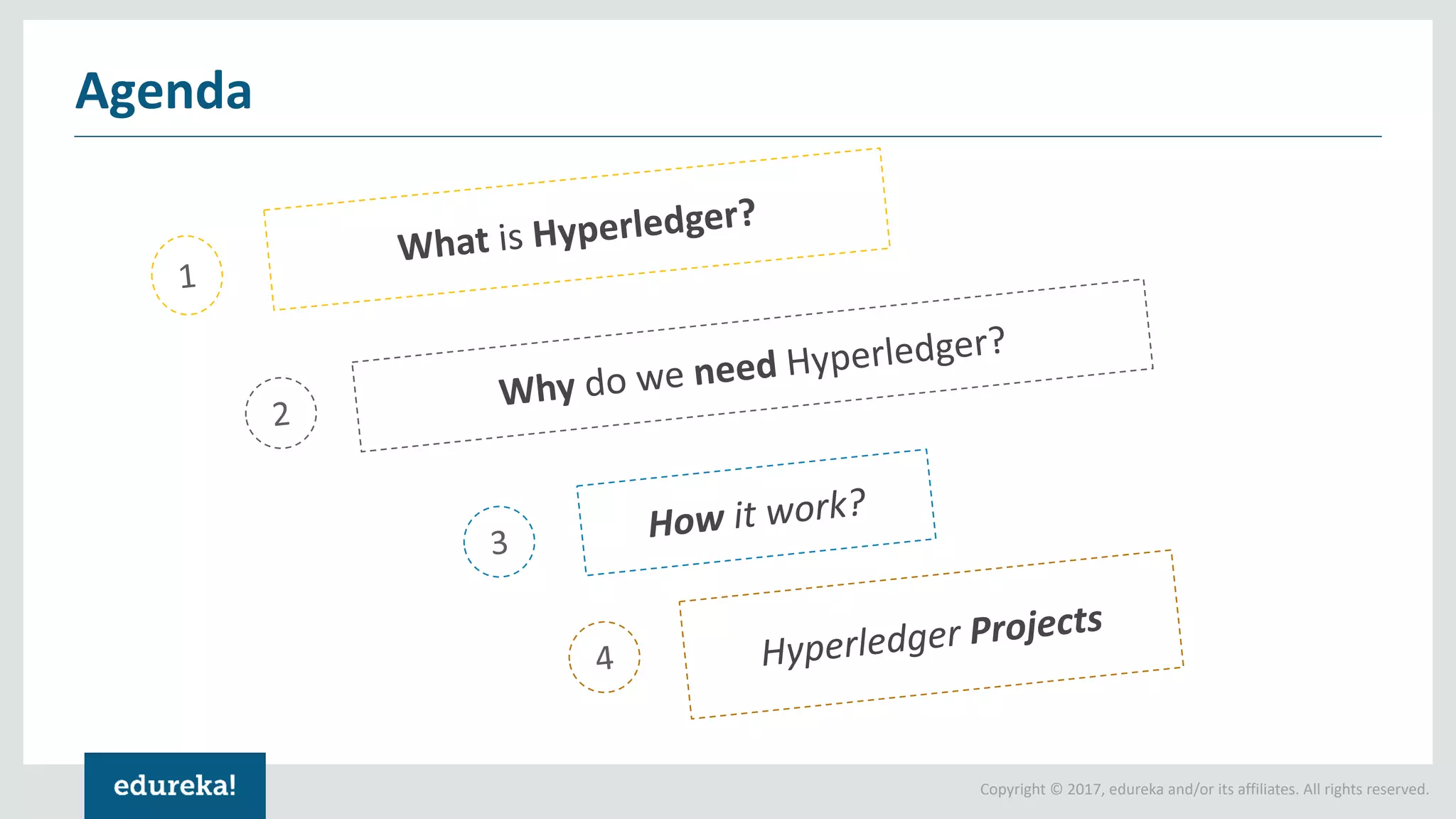The width and height of the screenshot is (1456, 819).
Task: Click the gray dashed circle numbered 2
Action: click(281, 413)
